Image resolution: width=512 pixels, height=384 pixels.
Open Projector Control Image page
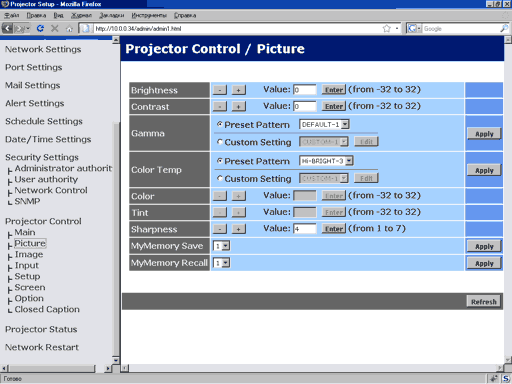coord(29,254)
